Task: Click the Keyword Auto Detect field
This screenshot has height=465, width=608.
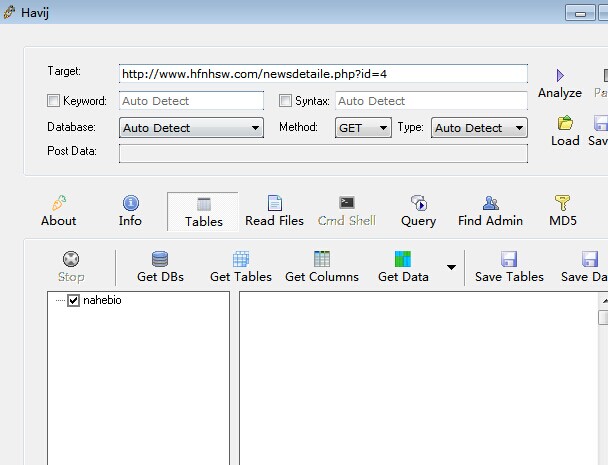Action: [191, 101]
